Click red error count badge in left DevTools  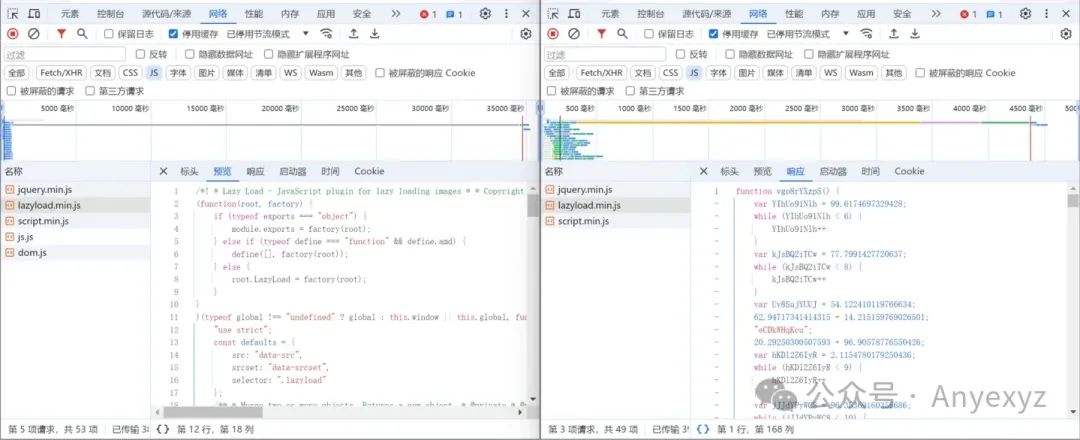[428, 14]
